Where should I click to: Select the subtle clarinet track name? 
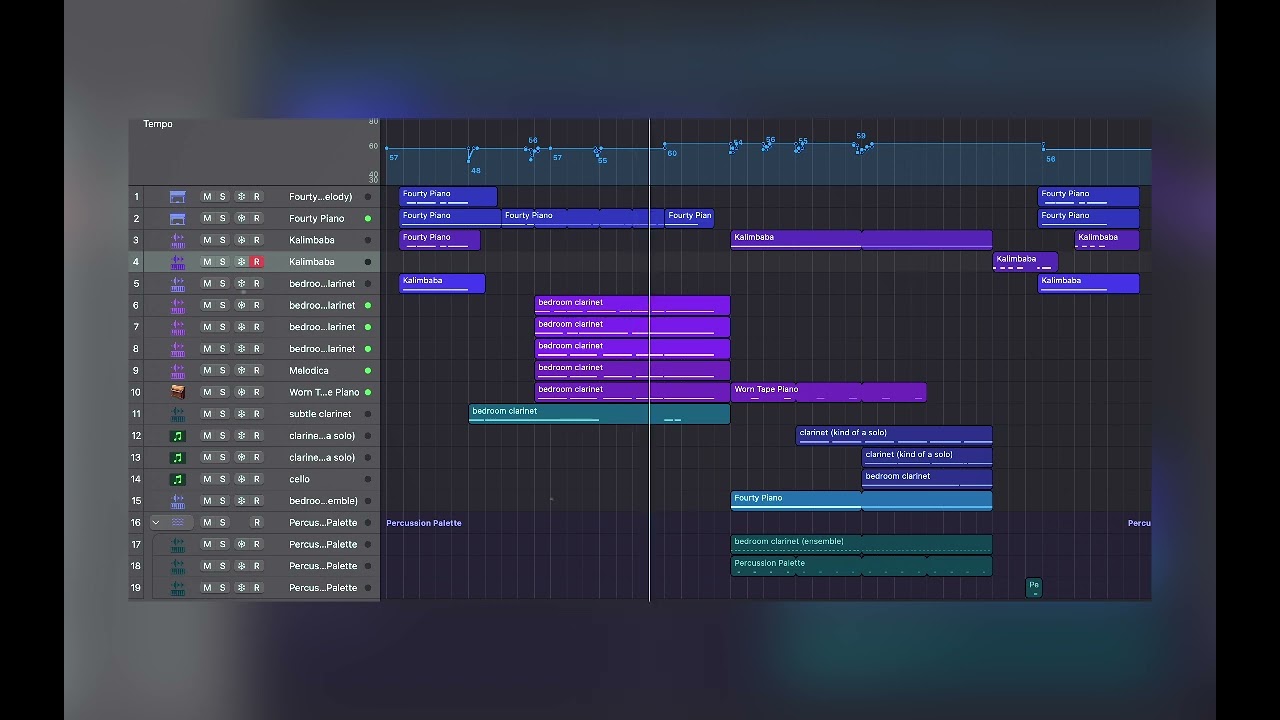click(320, 414)
